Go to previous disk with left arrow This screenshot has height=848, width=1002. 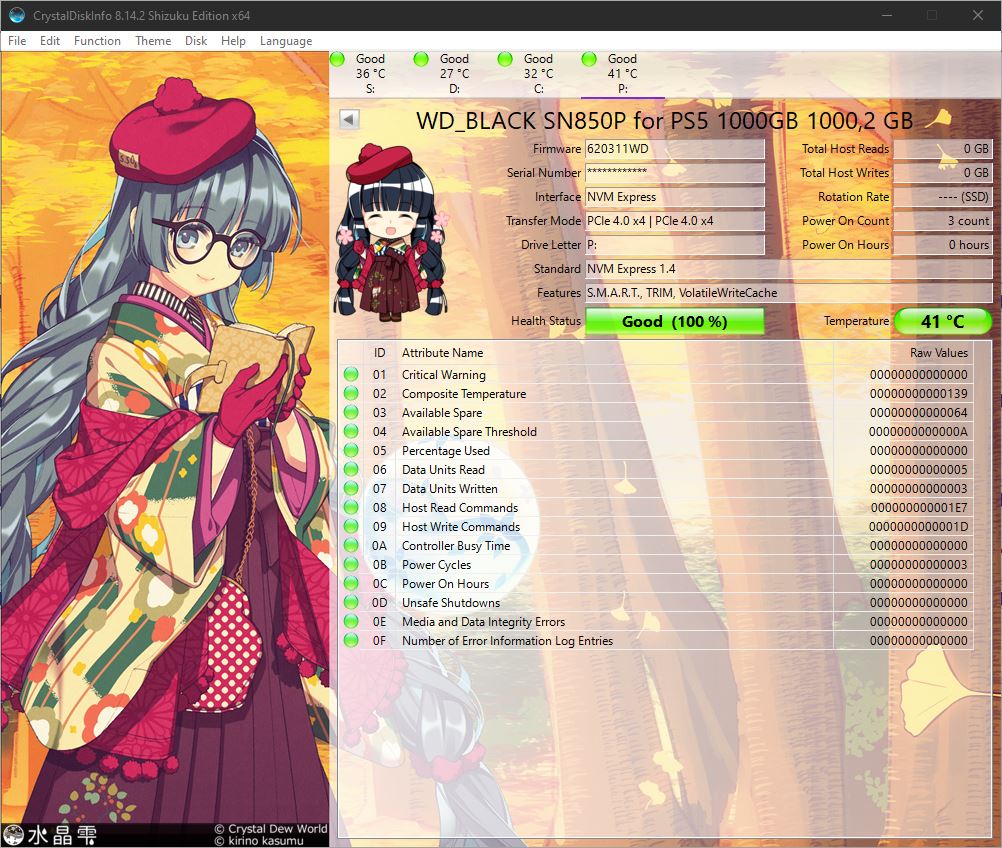(x=349, y=119)
